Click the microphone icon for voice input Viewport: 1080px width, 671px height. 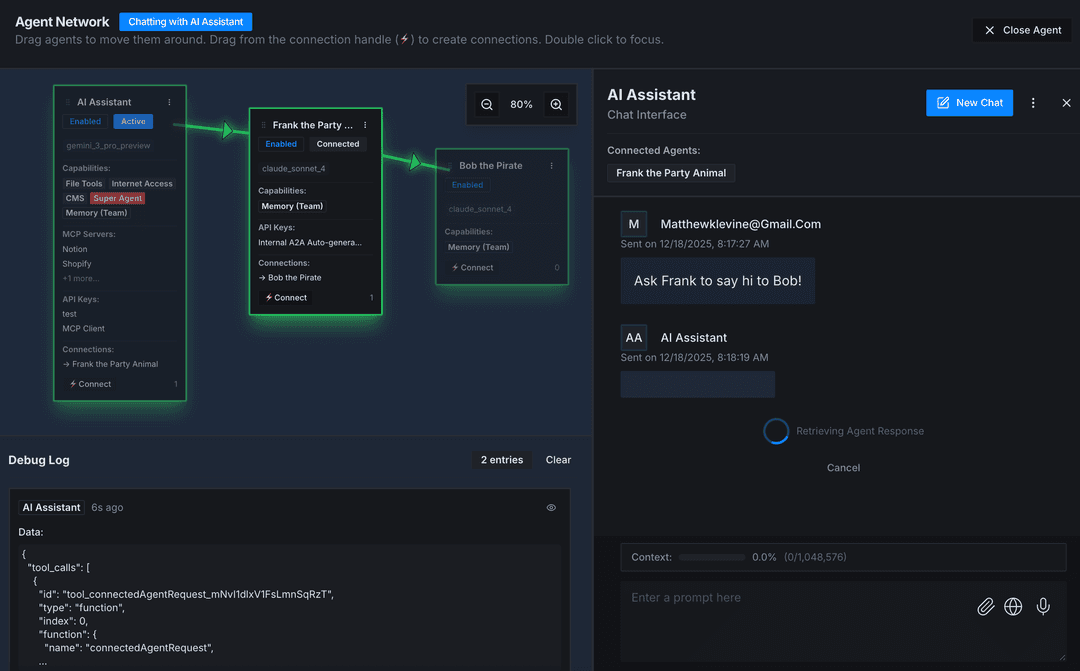click(x=1043, y=606)
